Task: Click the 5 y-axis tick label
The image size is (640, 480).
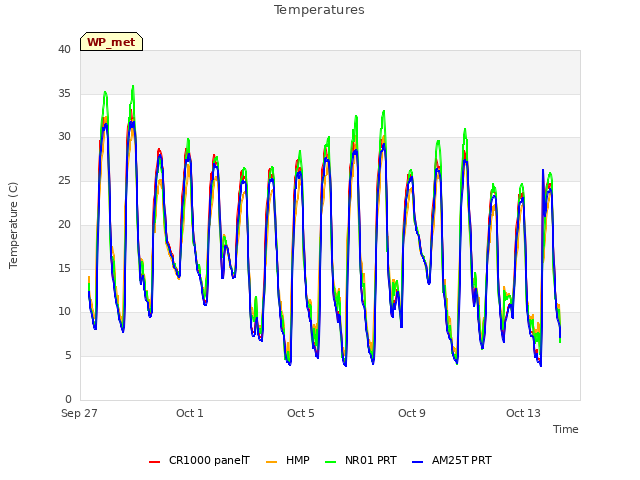Action: pyautogui.click(x=68, y=356)
